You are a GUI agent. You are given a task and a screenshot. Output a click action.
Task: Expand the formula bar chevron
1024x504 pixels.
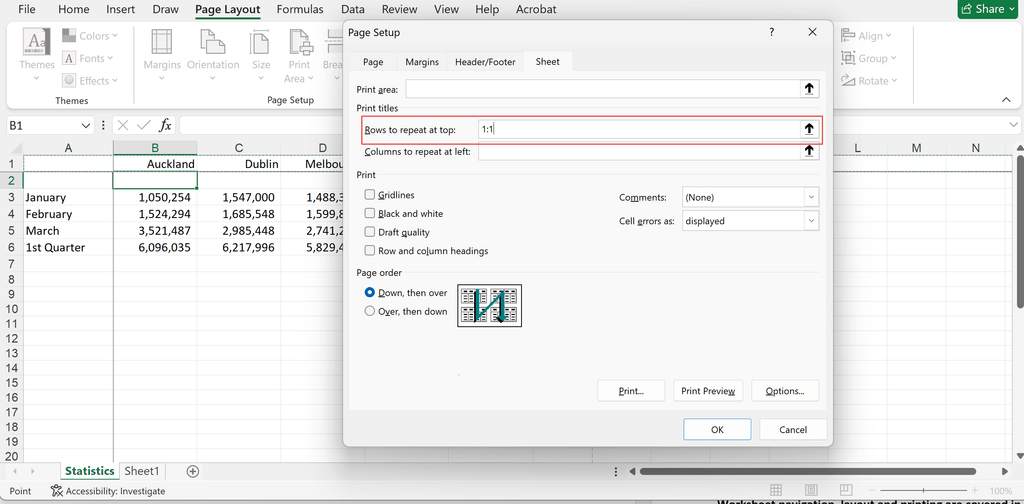1014,125
